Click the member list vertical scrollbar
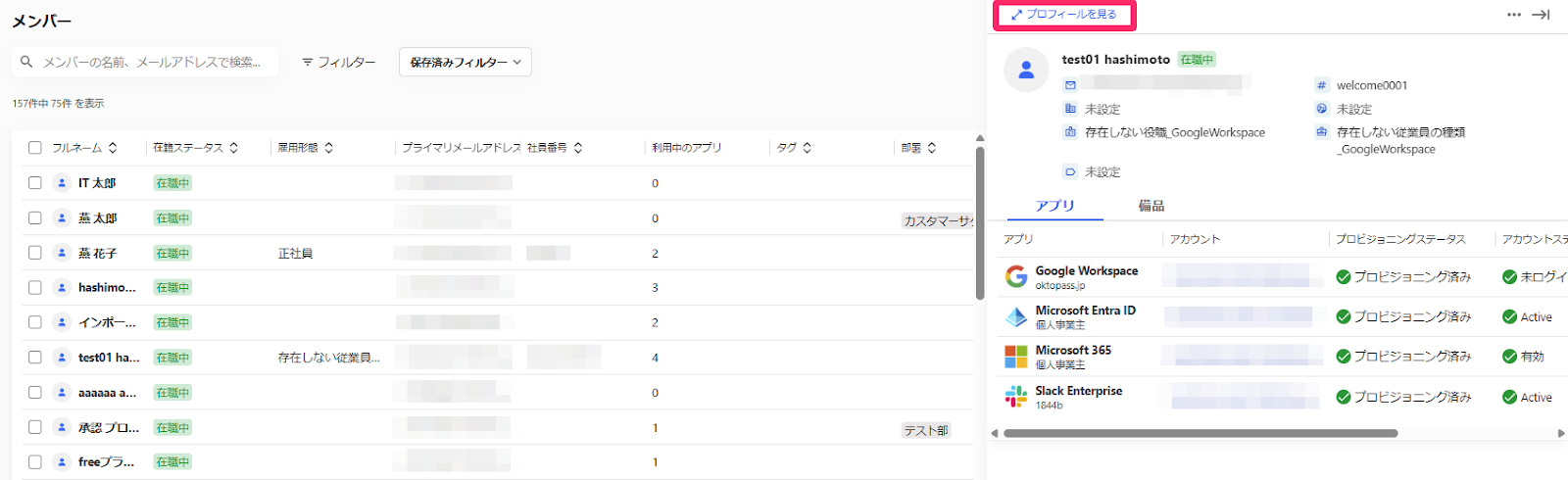Image resolution: width=1568 pixels, height=480 pixels. tap(980, 223)
